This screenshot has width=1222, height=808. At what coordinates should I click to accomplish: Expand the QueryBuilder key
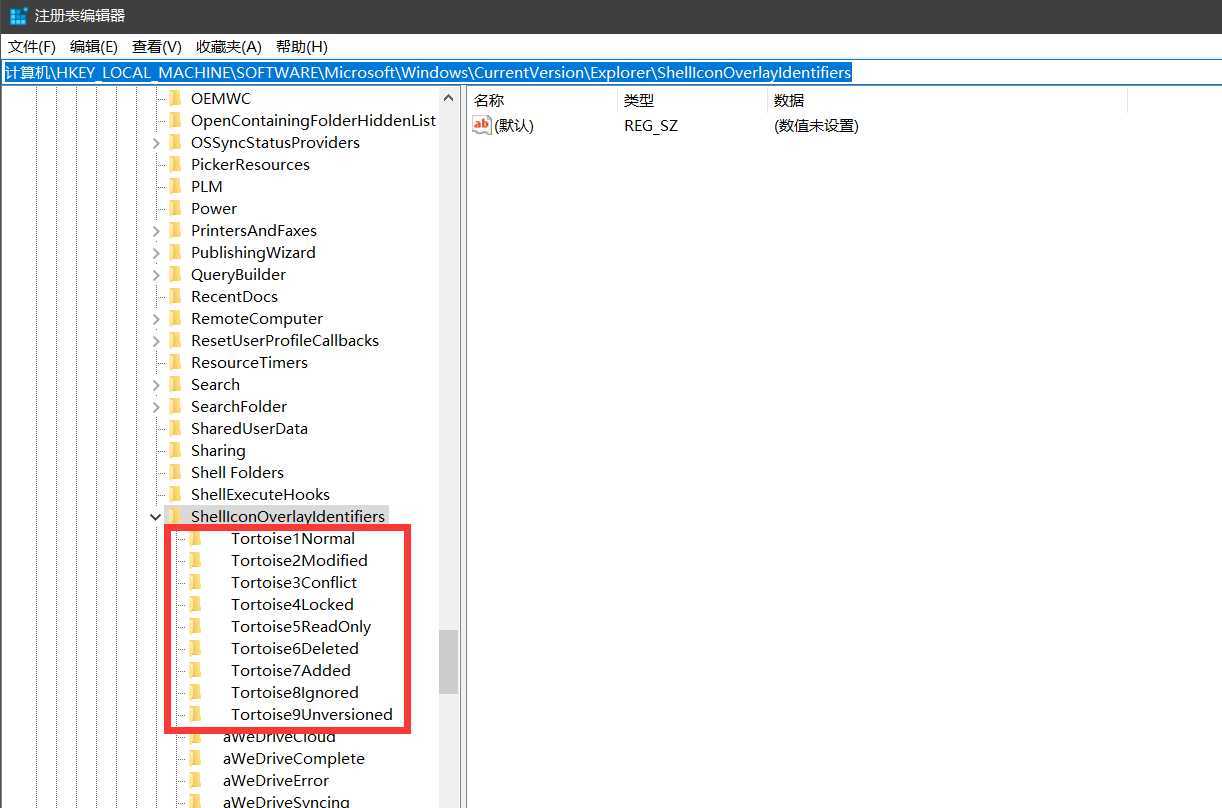click(x=156, y=275)
